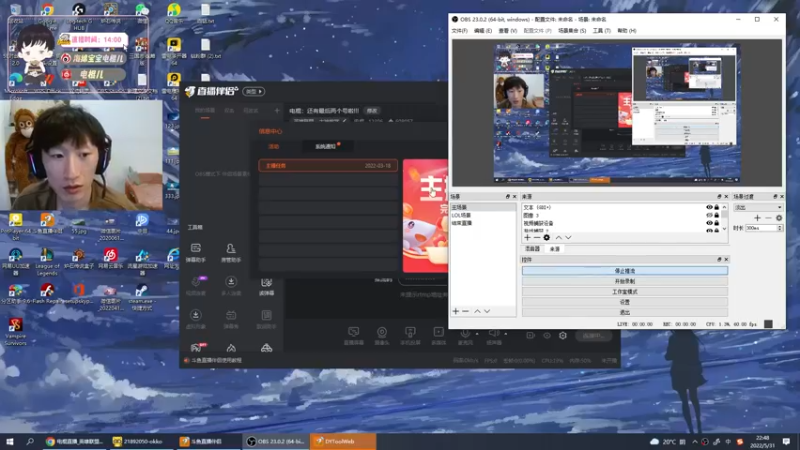Click camera source icon in 直播伴侣 bottom bar

382,336
